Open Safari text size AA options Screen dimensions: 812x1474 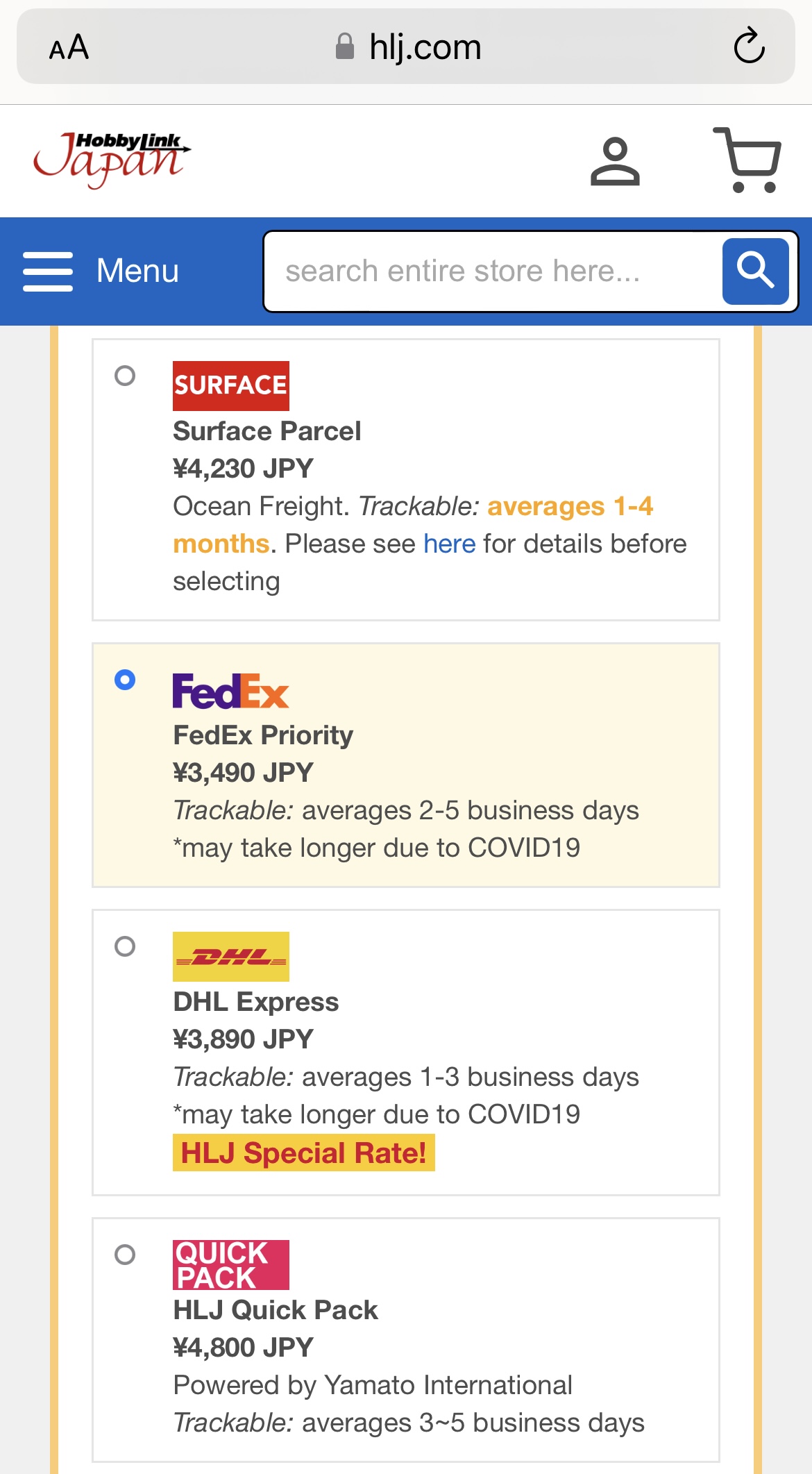coord(69,47)
